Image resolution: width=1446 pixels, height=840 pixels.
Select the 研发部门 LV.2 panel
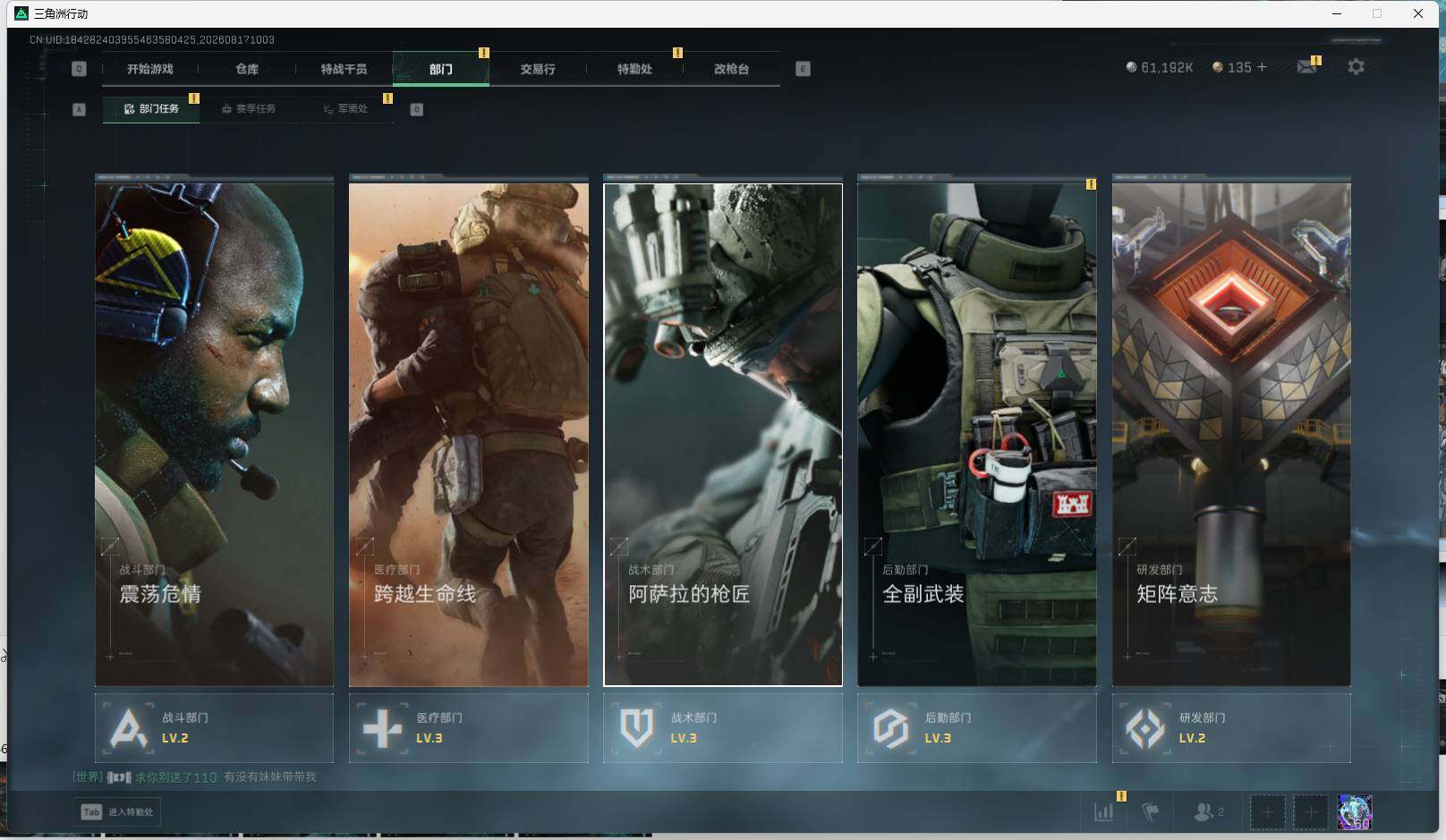click(x=1231, y=728)
